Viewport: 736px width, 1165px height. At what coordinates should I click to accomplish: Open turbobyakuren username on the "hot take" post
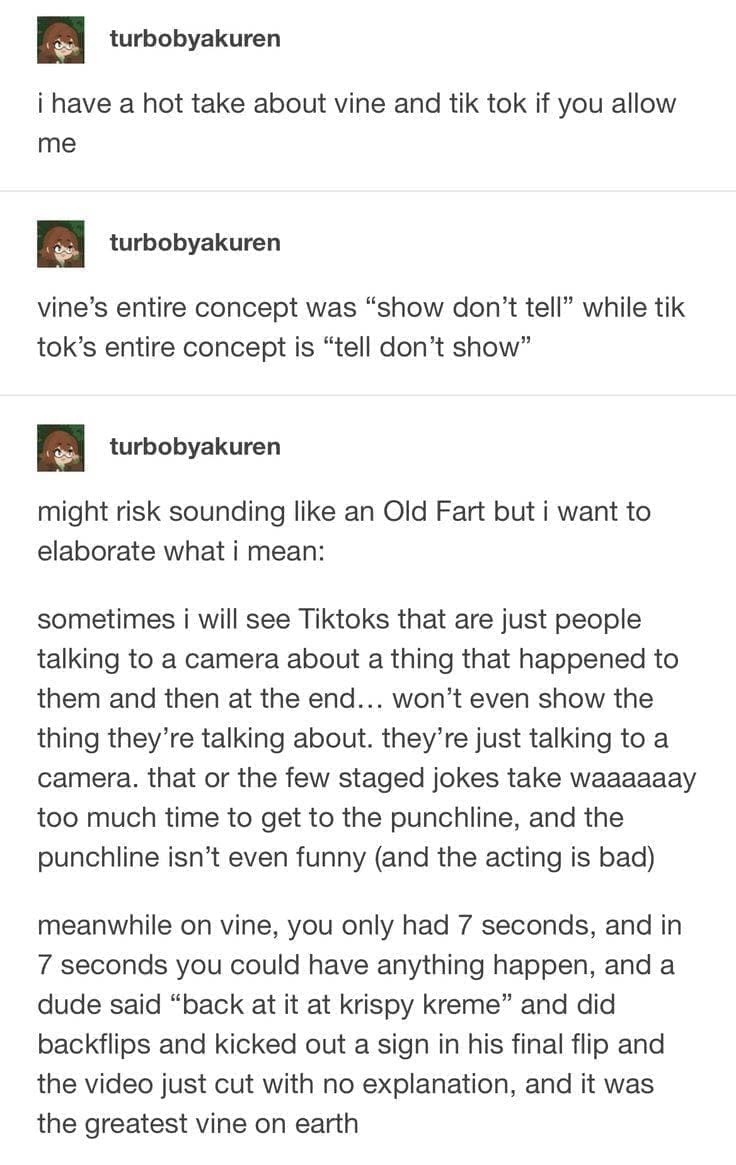pyautogui.click(x=194, y=39)
